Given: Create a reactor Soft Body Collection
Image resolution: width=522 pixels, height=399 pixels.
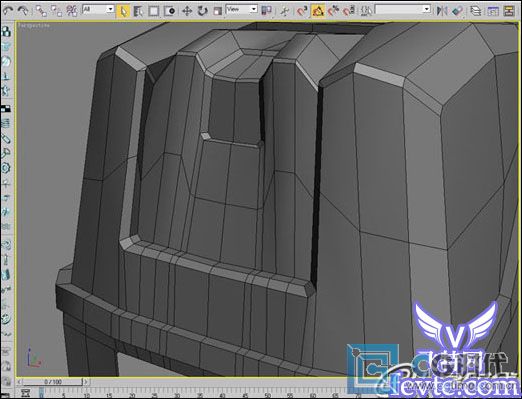Looking at the screenshot, I should point(6,61).
